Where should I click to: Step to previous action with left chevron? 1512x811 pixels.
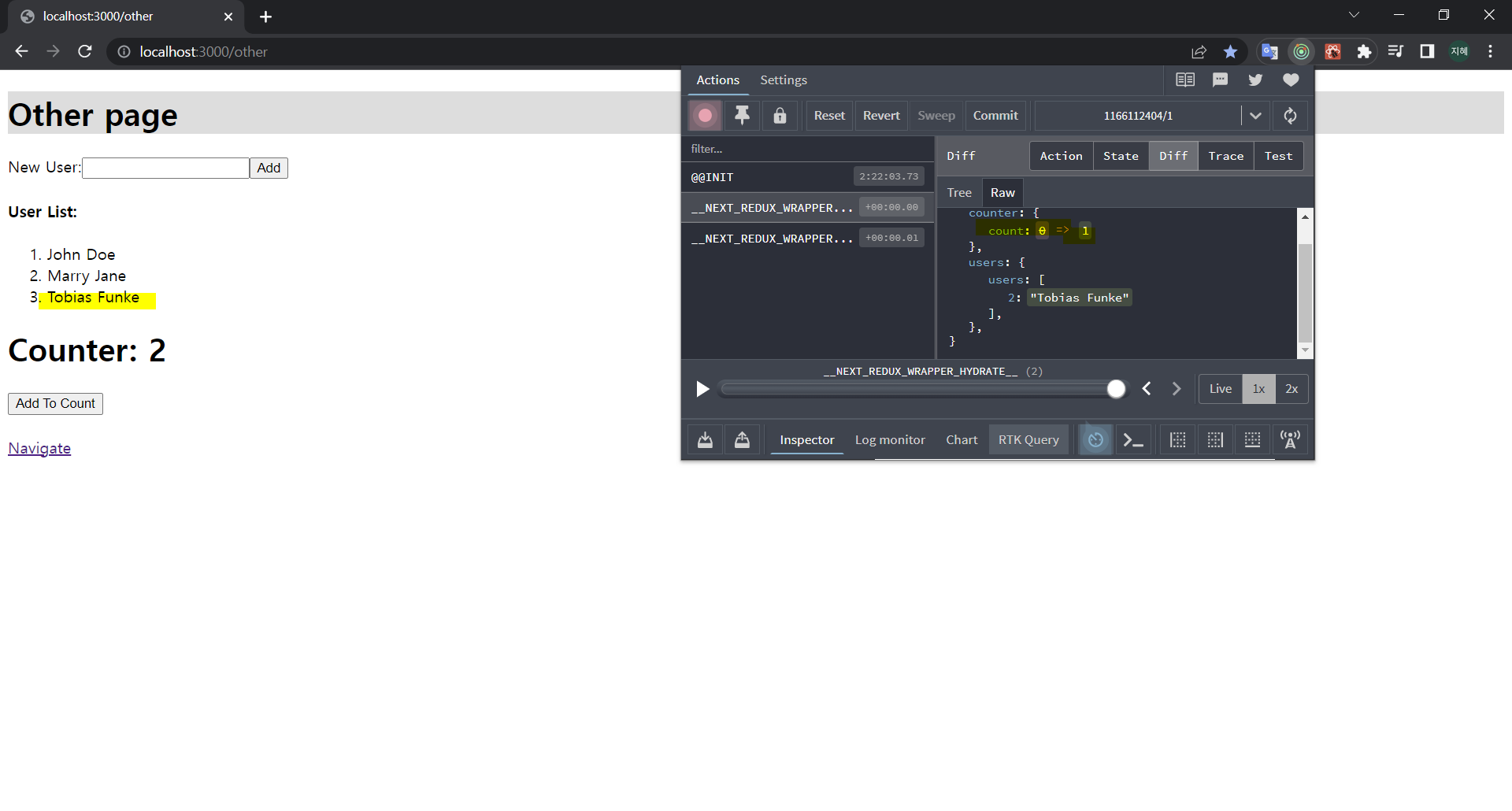click(1147, 389)
